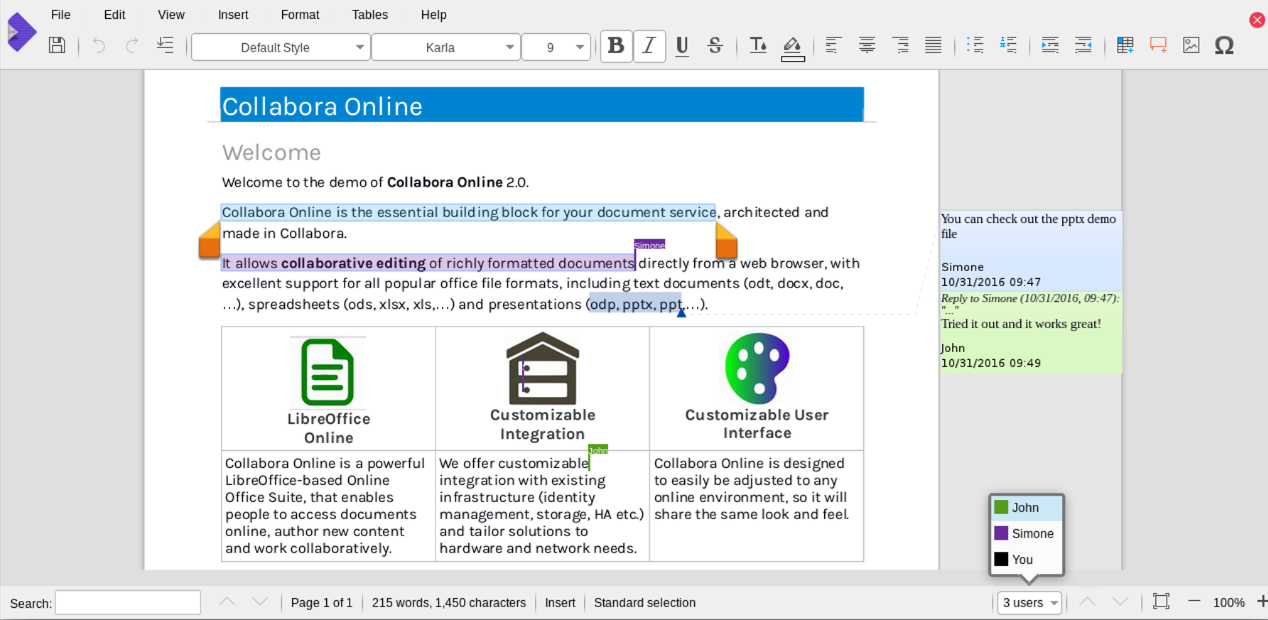Click the Collabora logo icon
The height and width of the screenshot is (620, 1268).
(x=20, y=32)
